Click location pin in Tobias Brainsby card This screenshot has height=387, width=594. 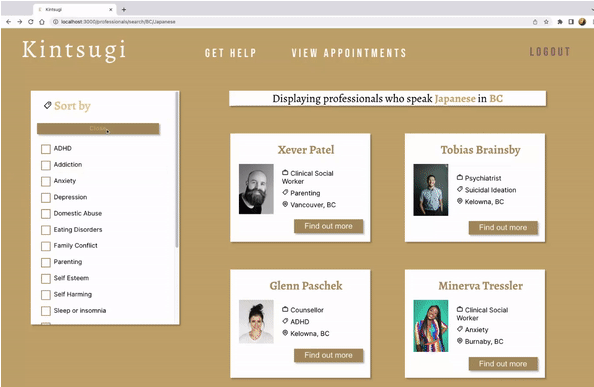pos(460,201)
